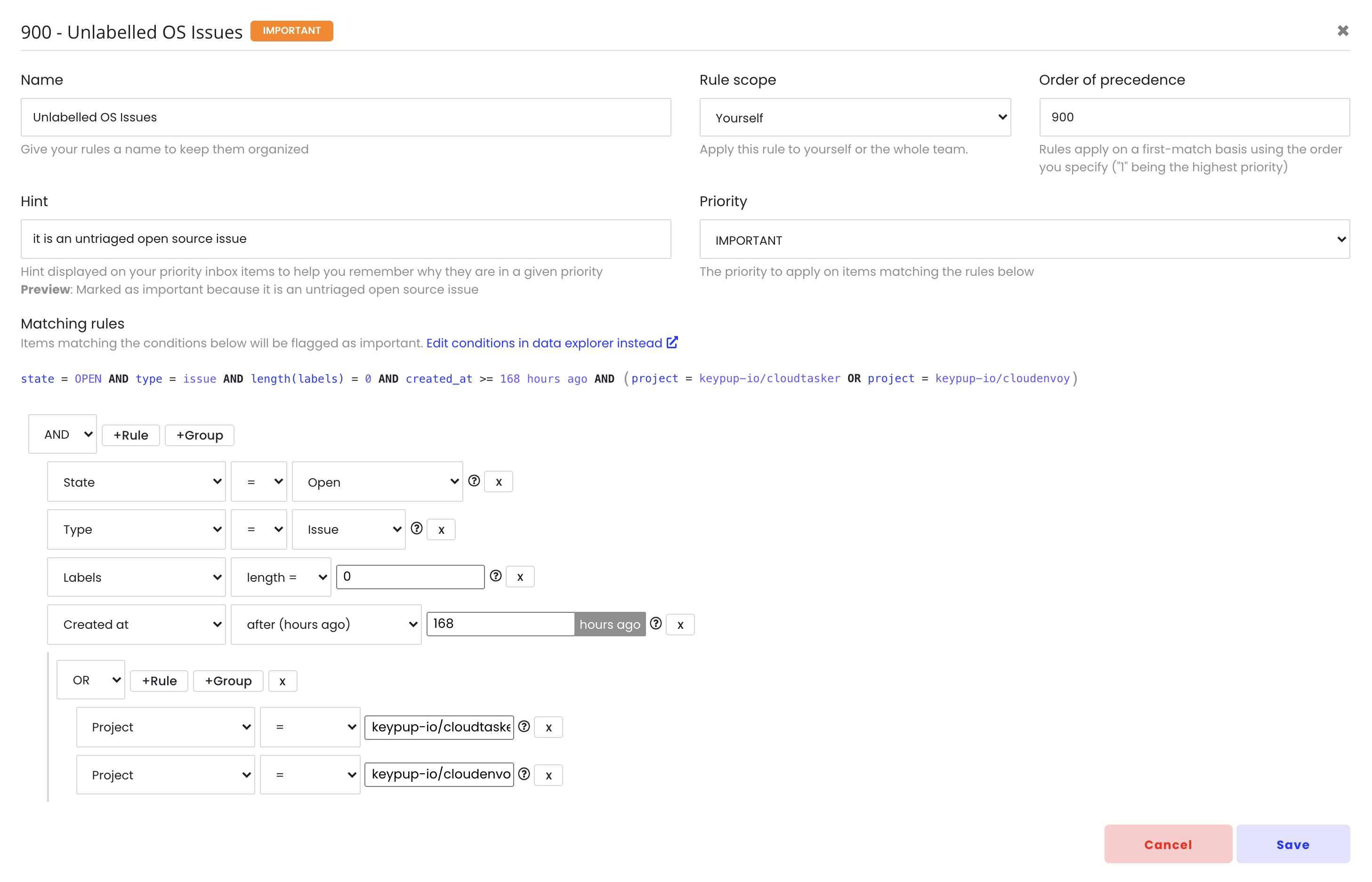Add a group inside the OR group
The image size is (1372, 882).
tap(228, 681)
